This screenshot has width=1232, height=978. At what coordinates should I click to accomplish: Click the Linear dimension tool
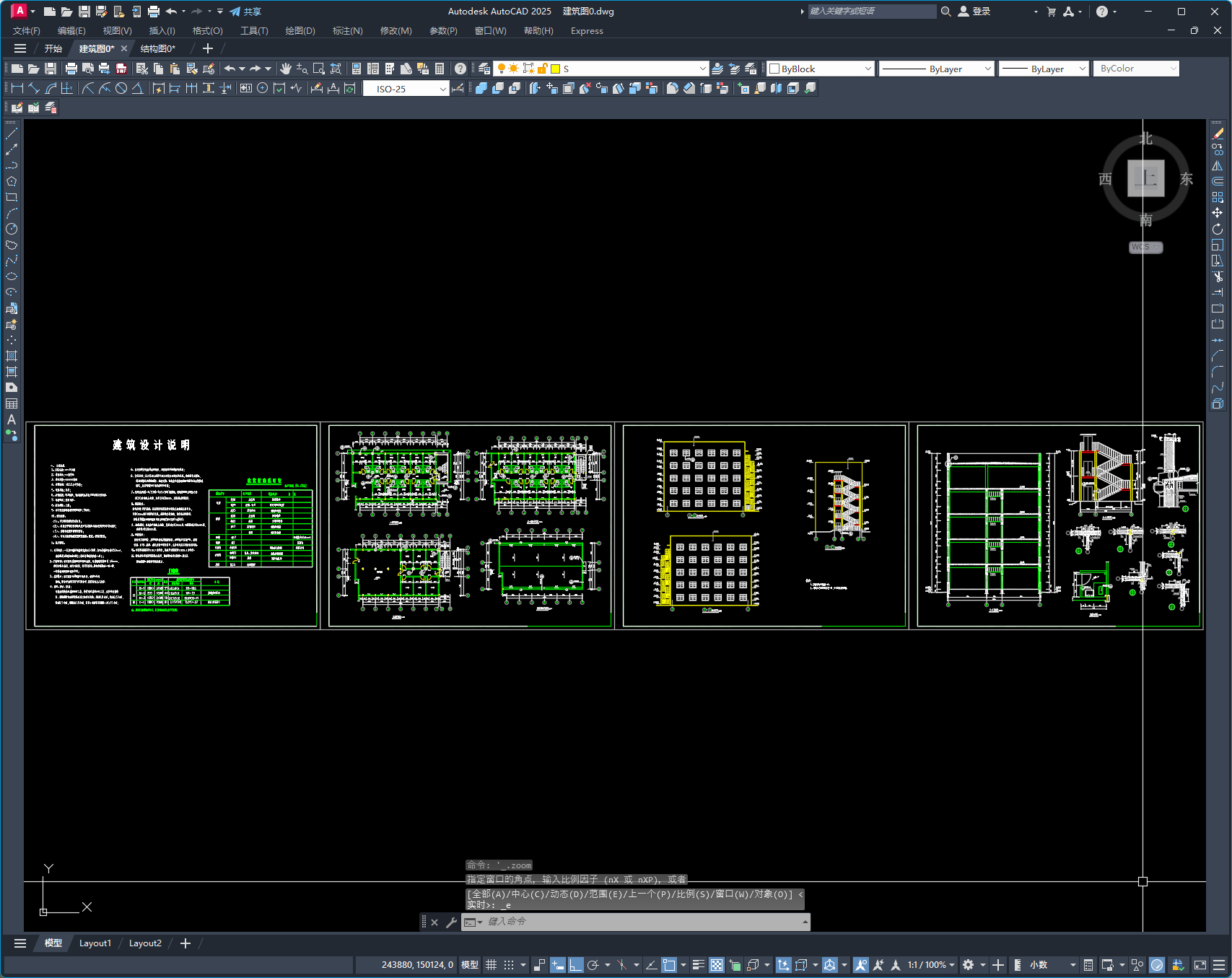(17, 88)
